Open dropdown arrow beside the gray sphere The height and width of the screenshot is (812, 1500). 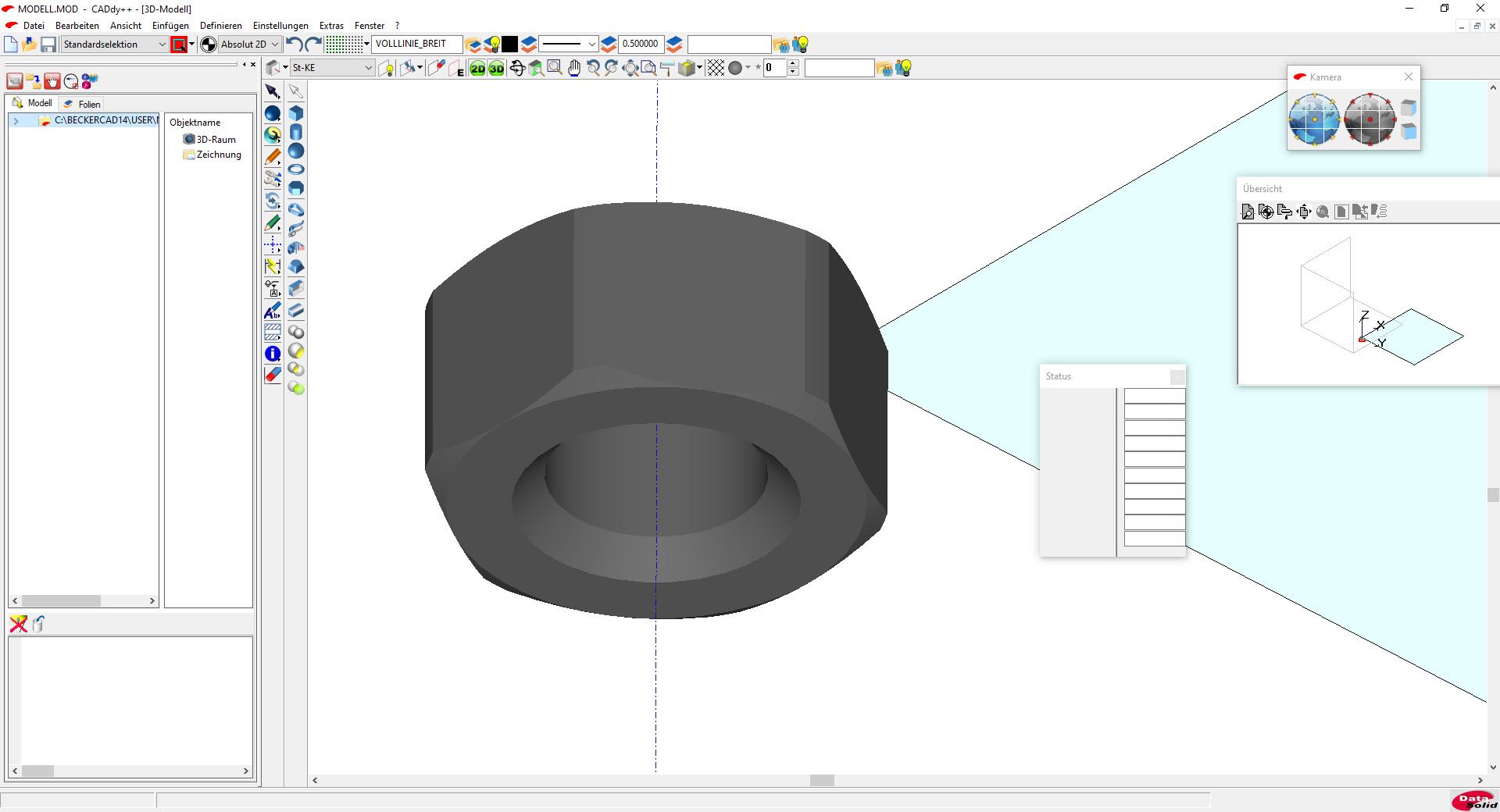(748, 68)
